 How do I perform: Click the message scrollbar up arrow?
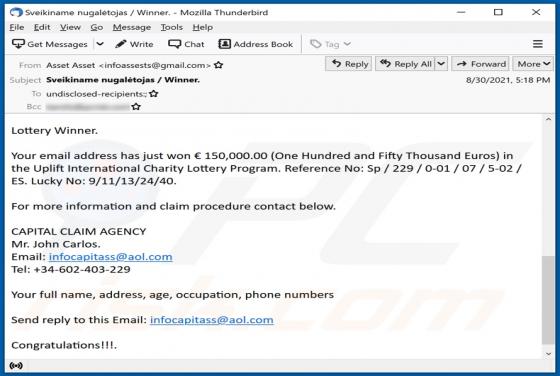[x=548, y=119]
